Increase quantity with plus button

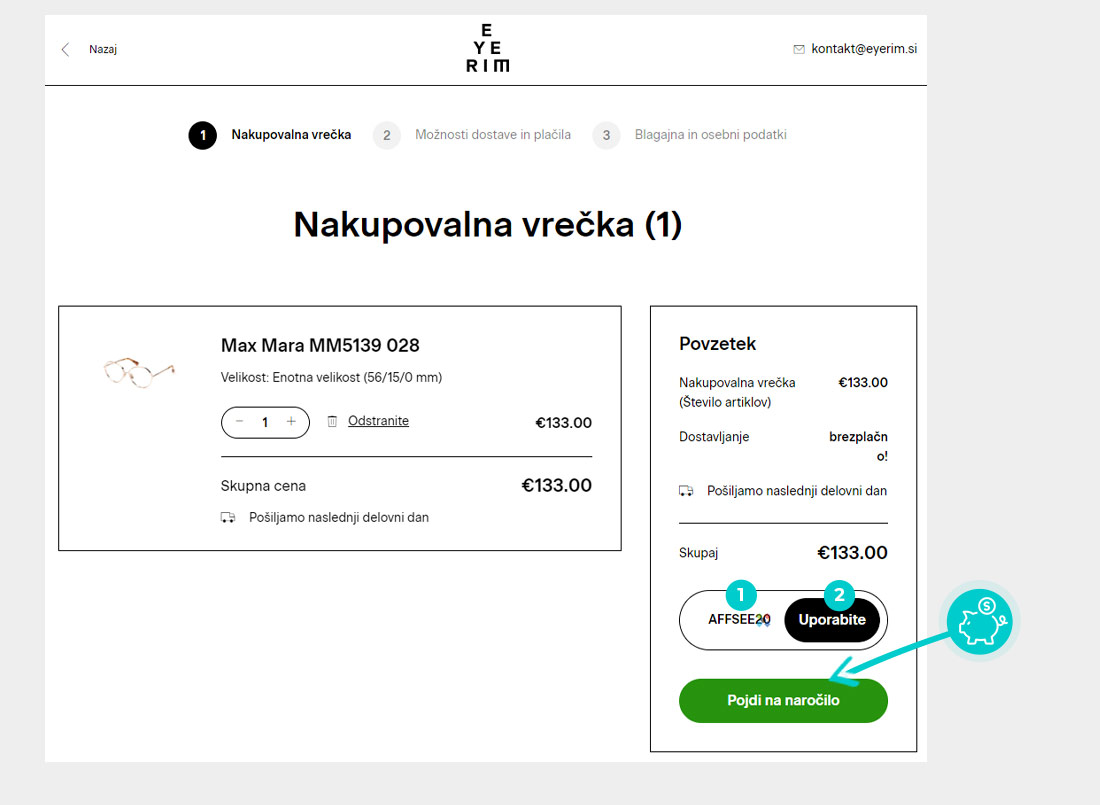click(291, 422)
